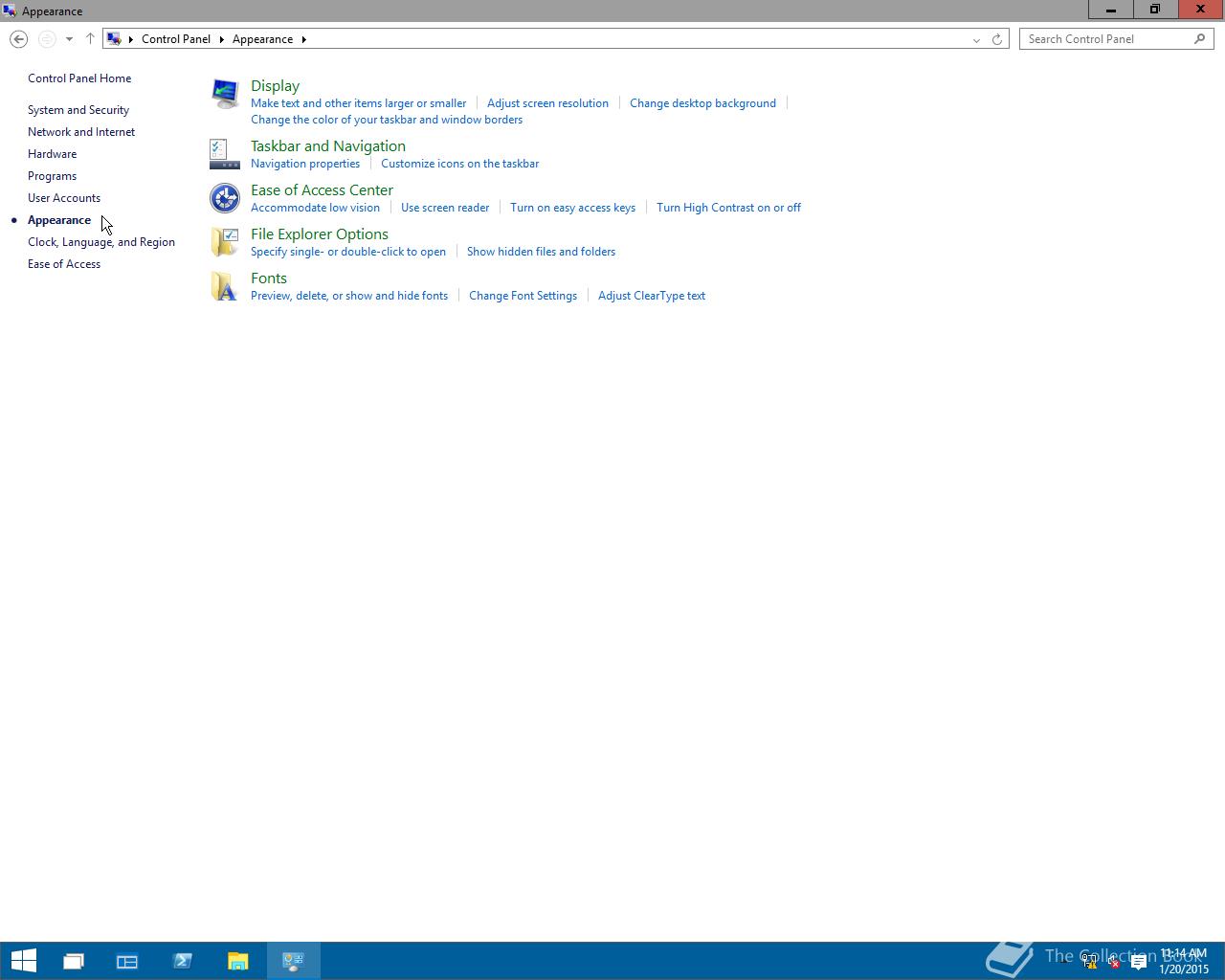Screen dimensions: 1225x980
Task: Click Change Font Settings
Action: 523,296
